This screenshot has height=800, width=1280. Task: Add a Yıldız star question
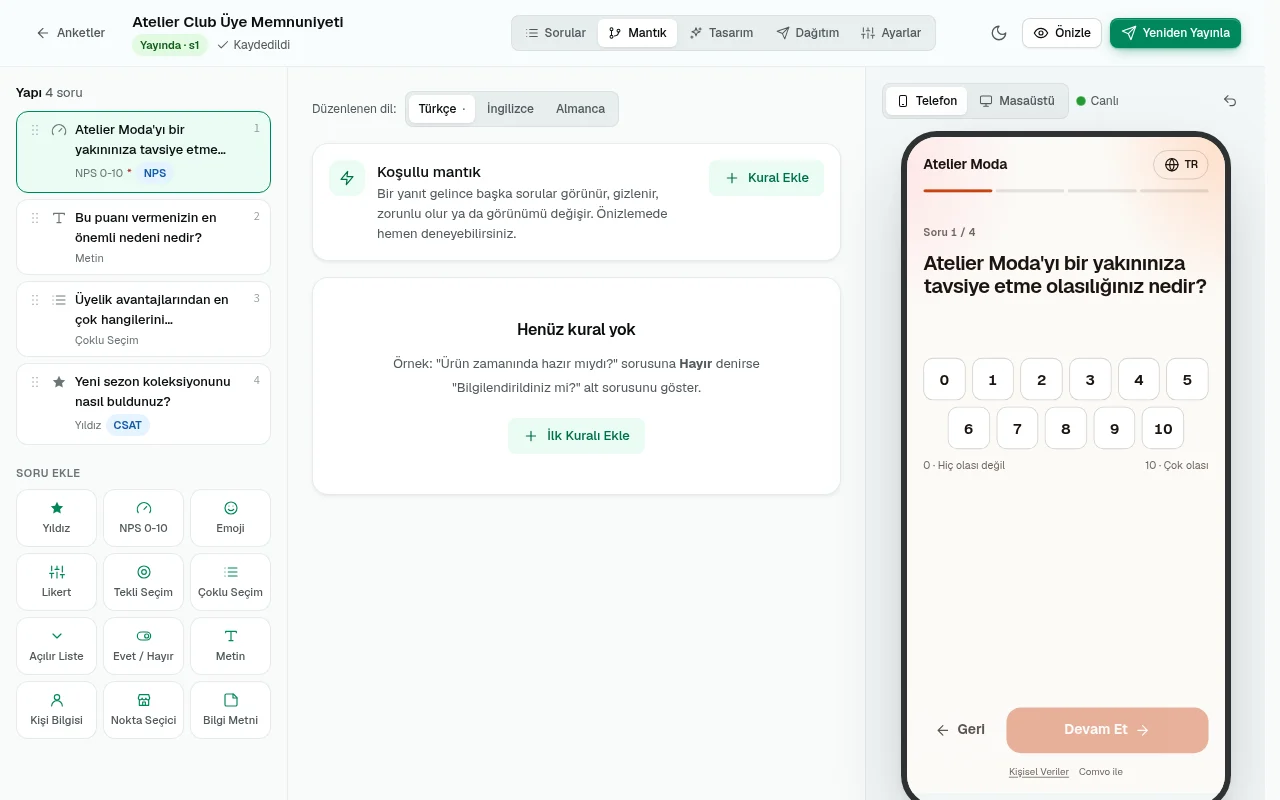[57, 517]
